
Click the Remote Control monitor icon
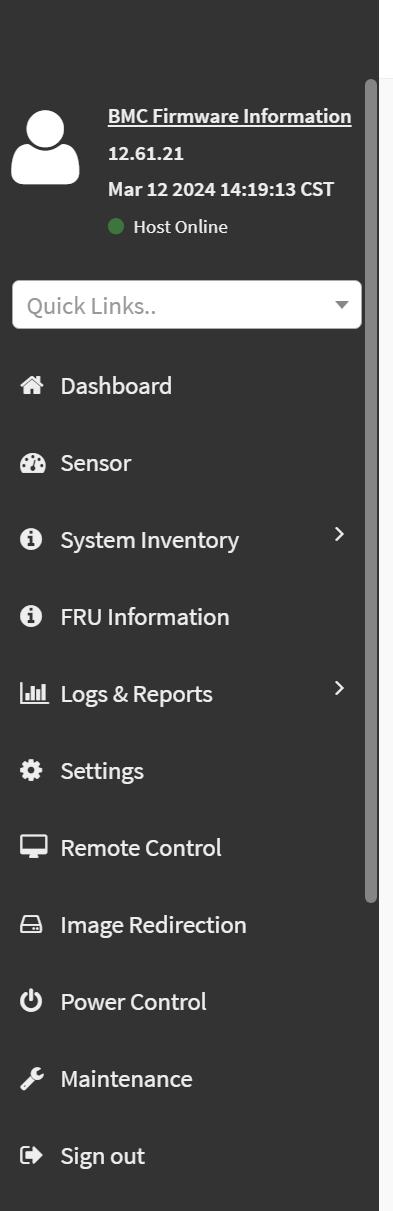click(33, 847)
